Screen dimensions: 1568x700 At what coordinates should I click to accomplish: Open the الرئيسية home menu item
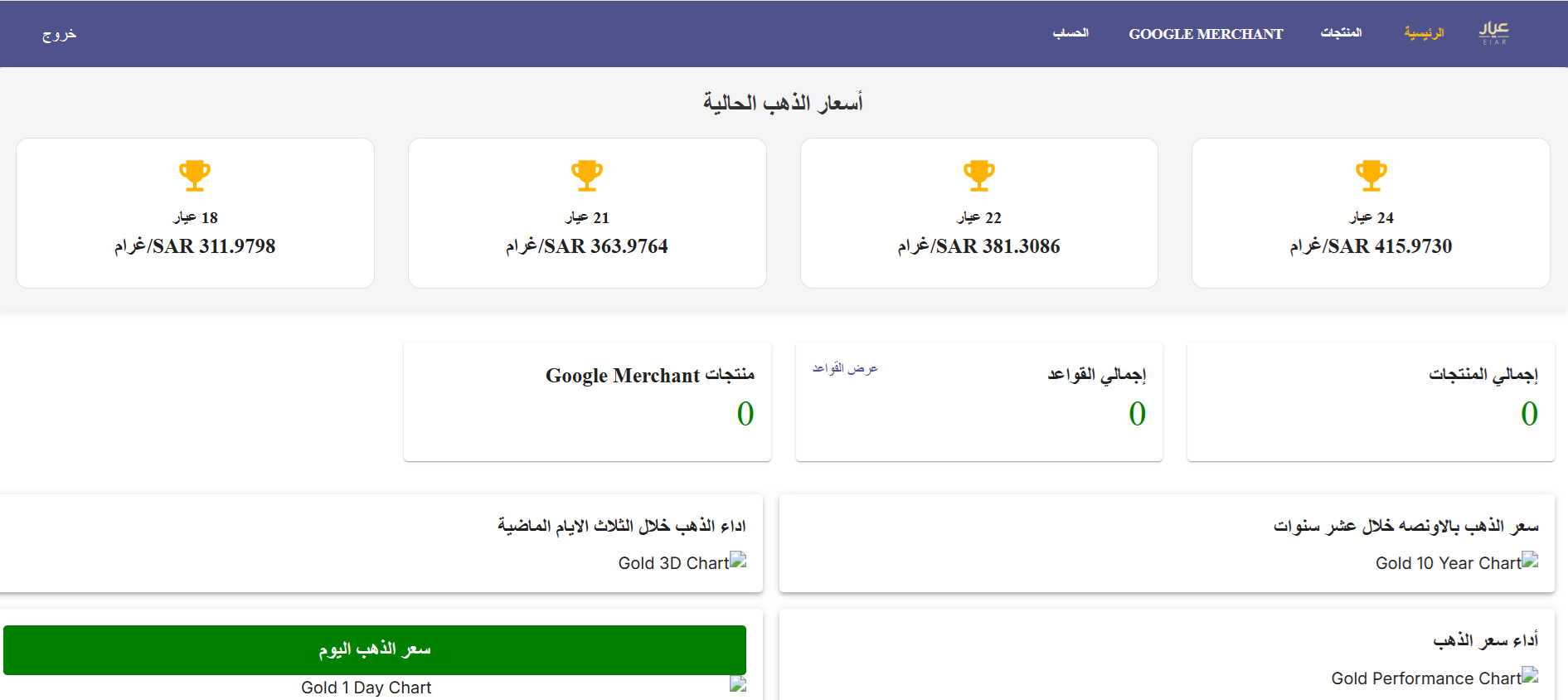[x=1424, y=33]
